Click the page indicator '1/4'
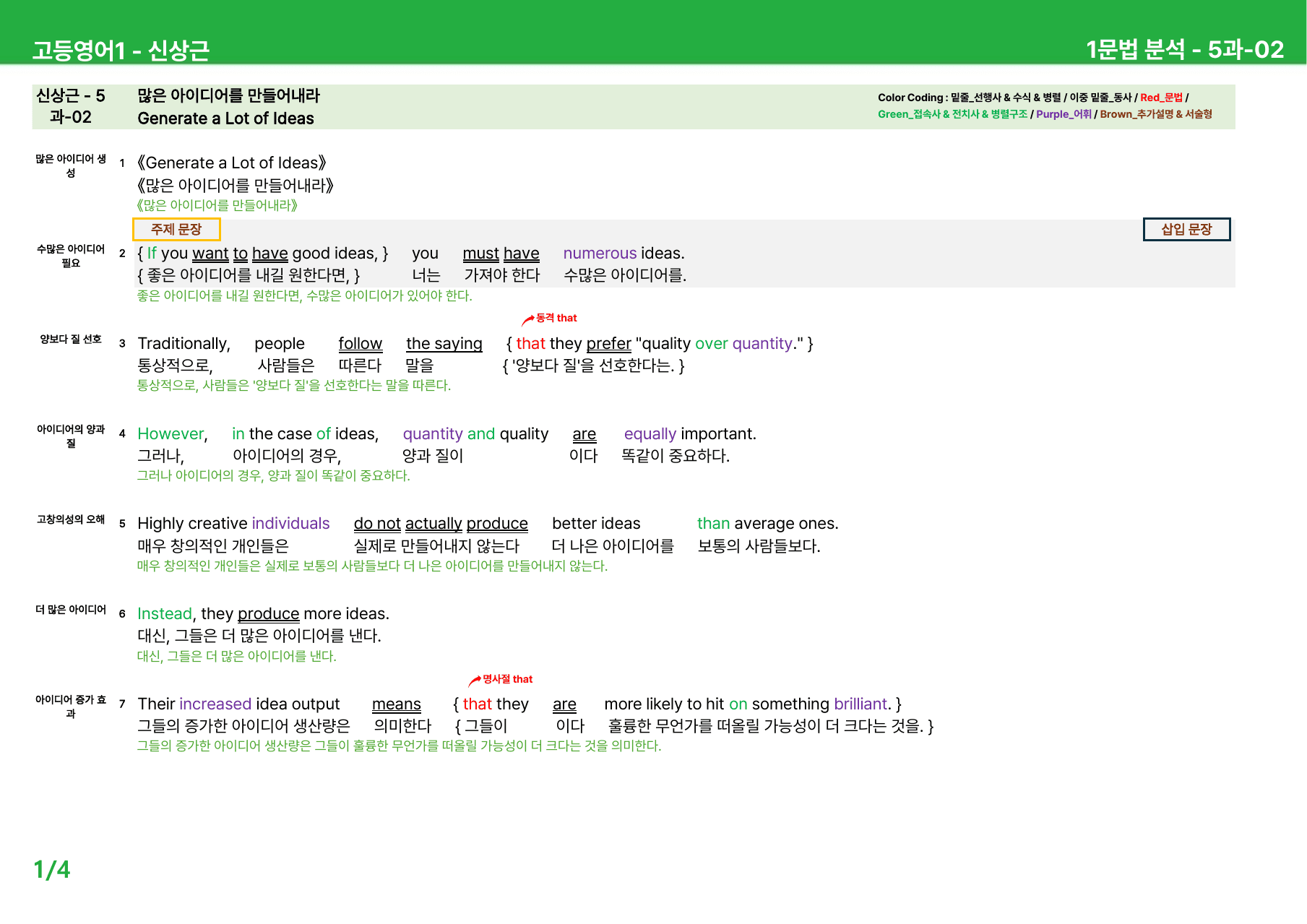Viewport: 1307px width, 924px height. tap(52, 869)
